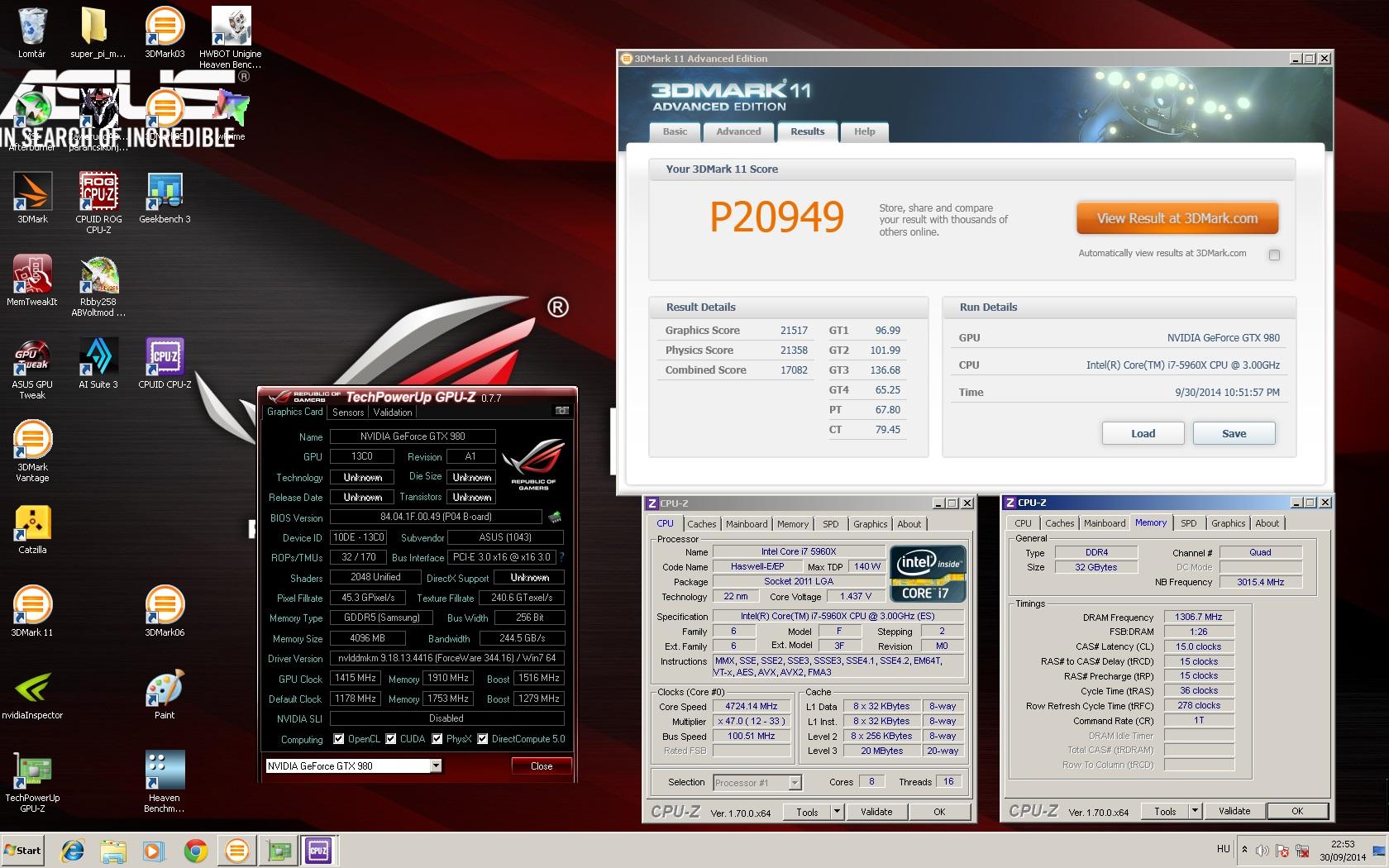Open Geekbench 3 desktop icon
The width and height of the screenshot is (1389, 868).
165,198
